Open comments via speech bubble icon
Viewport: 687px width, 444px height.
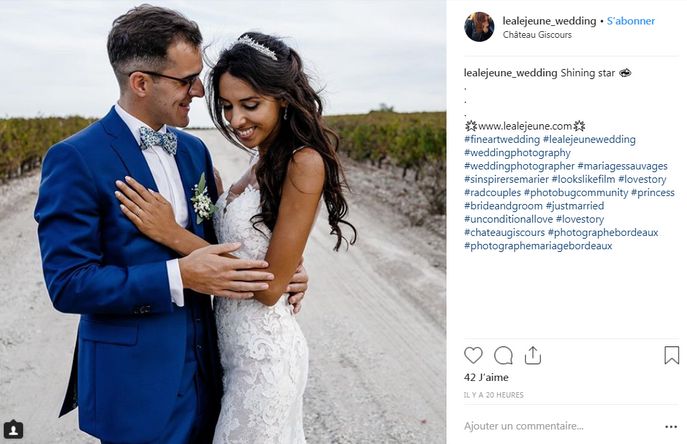[x=503, y=355]
